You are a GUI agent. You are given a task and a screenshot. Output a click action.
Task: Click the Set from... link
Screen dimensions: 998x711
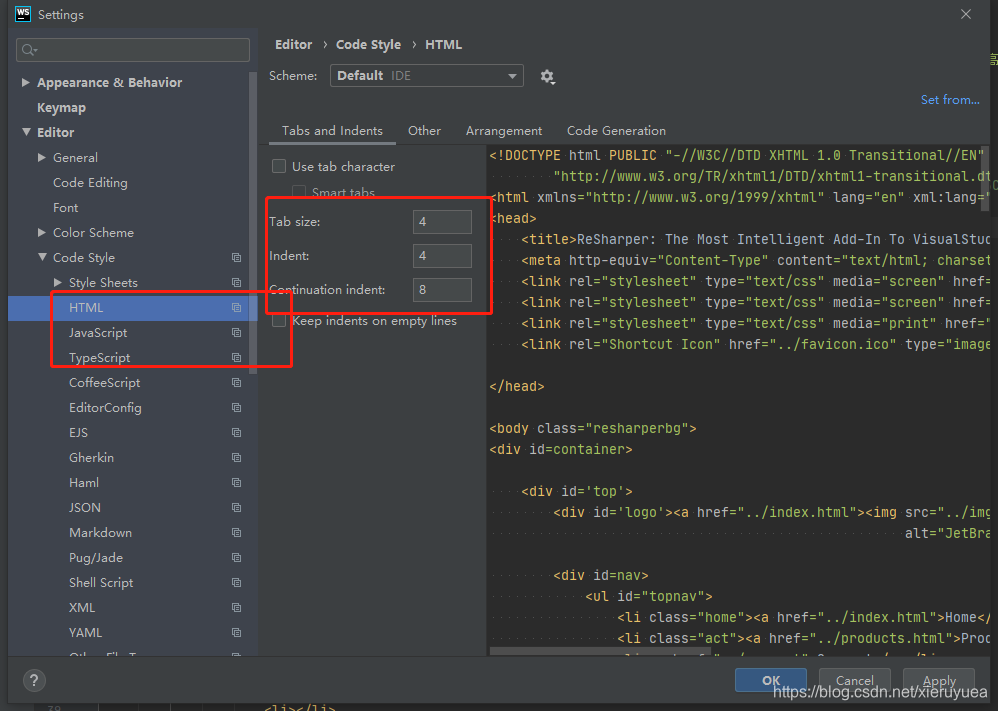(x=950, y=100)
